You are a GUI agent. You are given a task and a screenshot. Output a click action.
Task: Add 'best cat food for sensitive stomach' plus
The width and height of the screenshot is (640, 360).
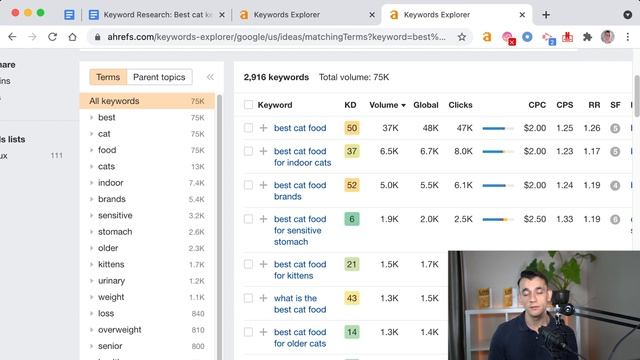point(263,219)
